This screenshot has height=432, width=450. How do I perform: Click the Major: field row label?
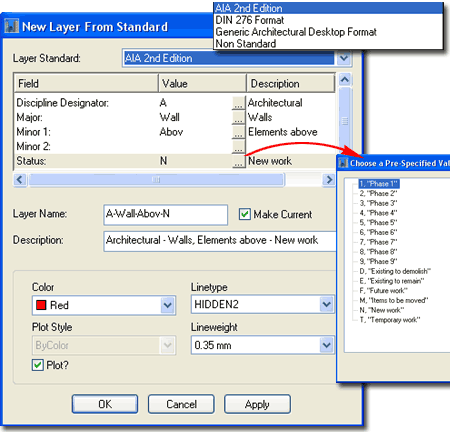pyautogui.click(x=30, y=117)
